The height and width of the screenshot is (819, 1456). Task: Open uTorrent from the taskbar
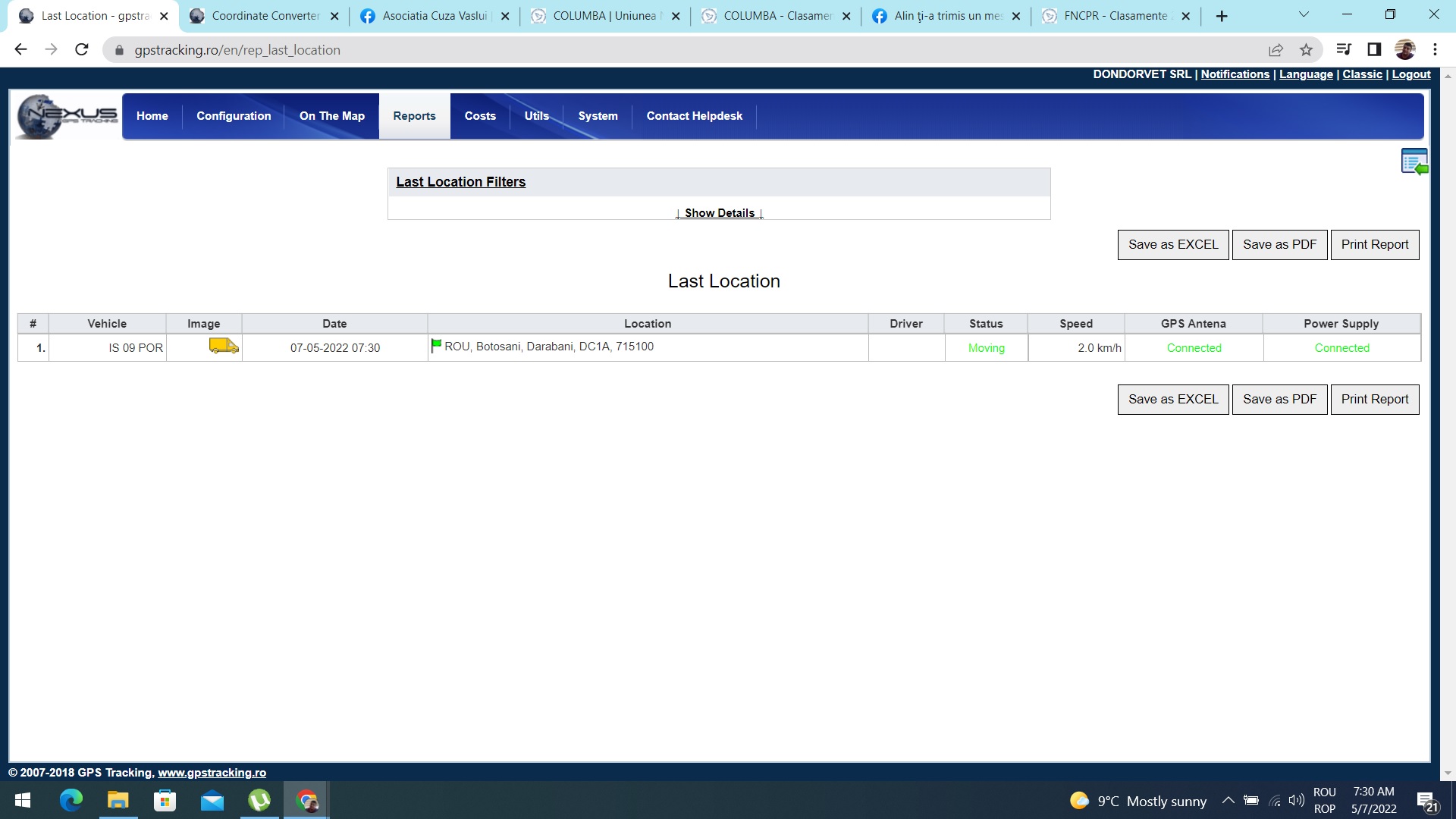259,801
